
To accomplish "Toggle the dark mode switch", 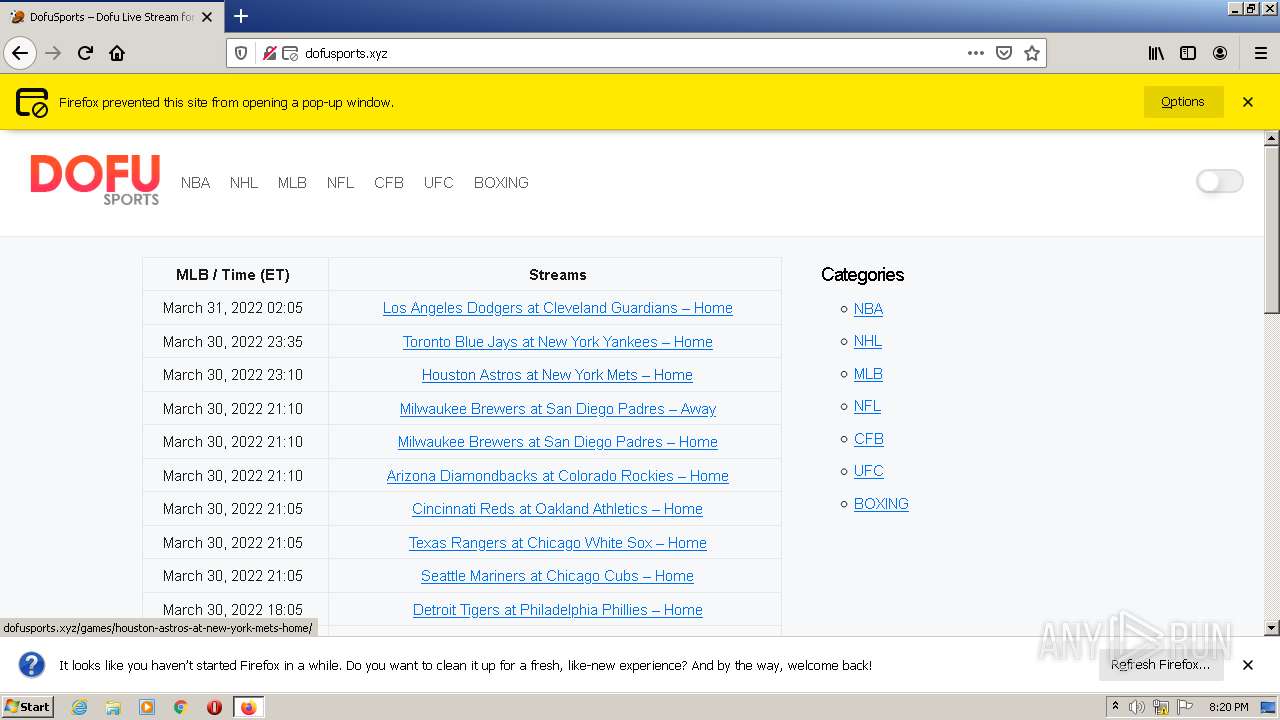I will click(x=1219, y=181).
